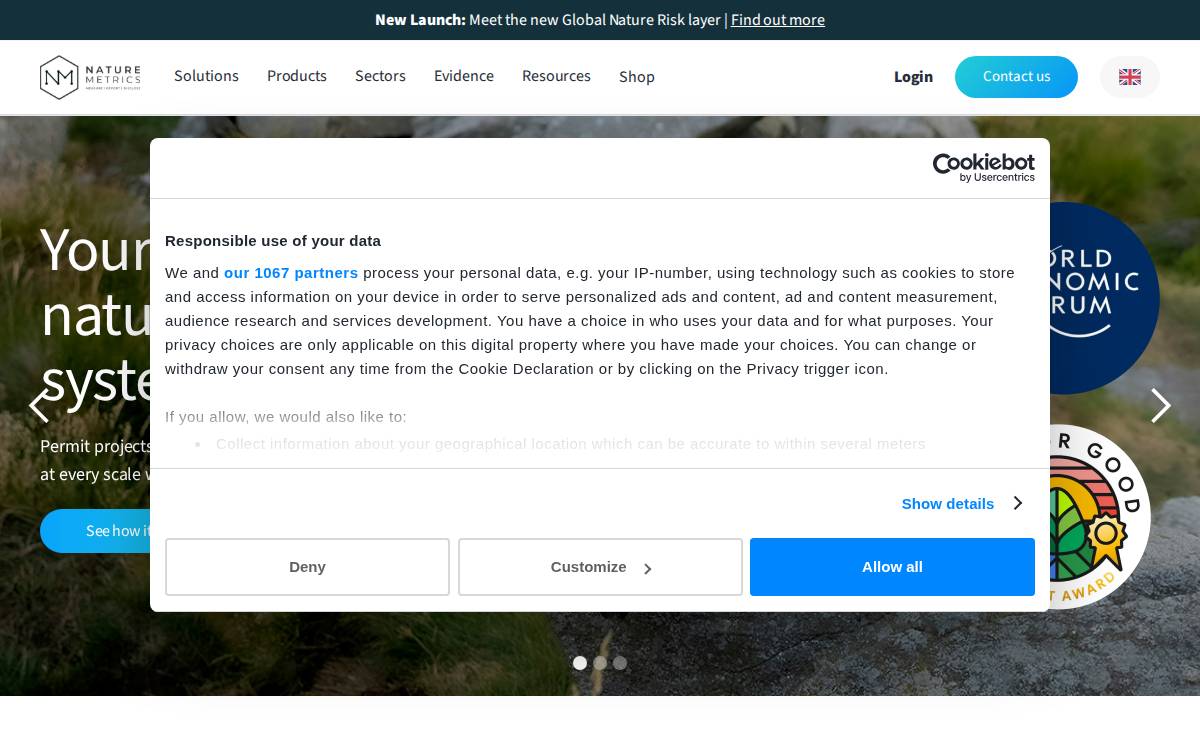Select the third carousel dot

[x=620, y=663]
